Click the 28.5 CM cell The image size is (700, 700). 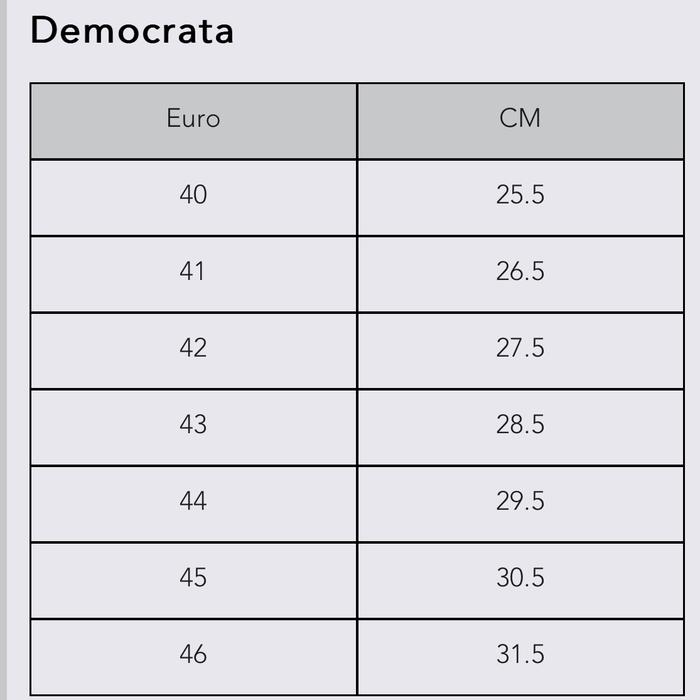coord(520,424)
